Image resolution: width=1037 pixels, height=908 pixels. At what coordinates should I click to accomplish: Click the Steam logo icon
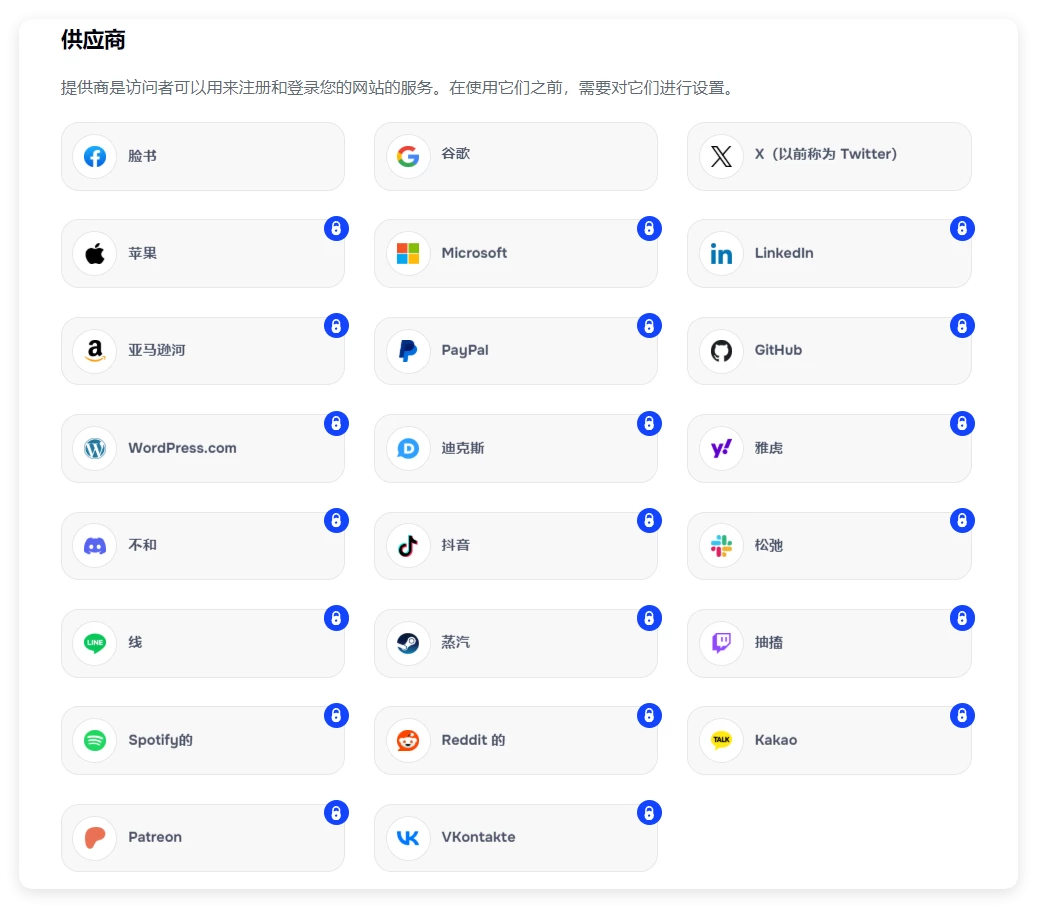coord(408,643)
